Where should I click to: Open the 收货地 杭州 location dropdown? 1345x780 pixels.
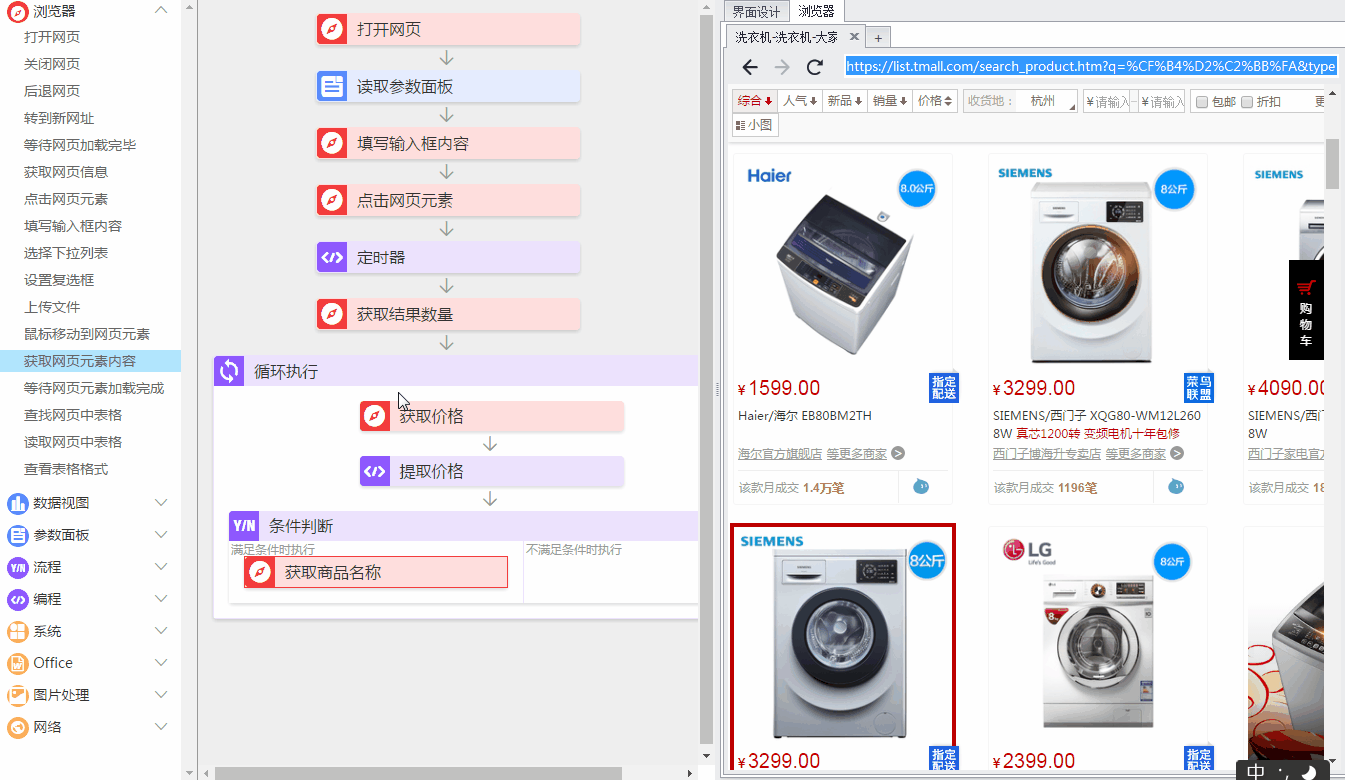[1048, 101]
